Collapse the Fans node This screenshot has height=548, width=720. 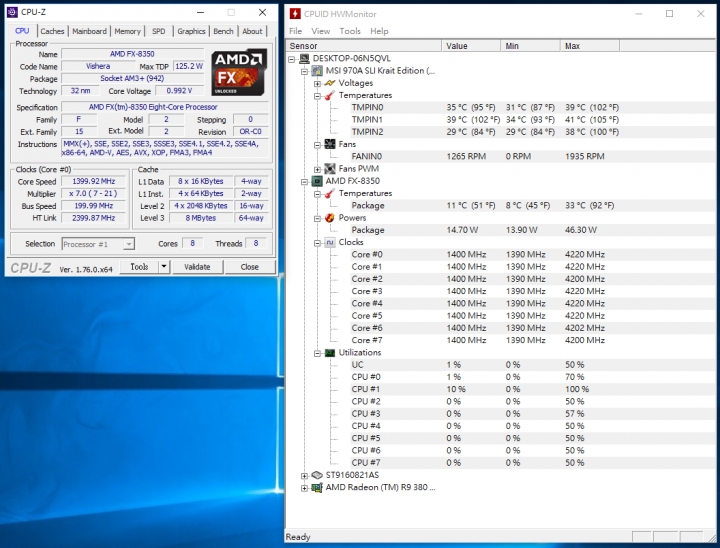coord(317,145)
